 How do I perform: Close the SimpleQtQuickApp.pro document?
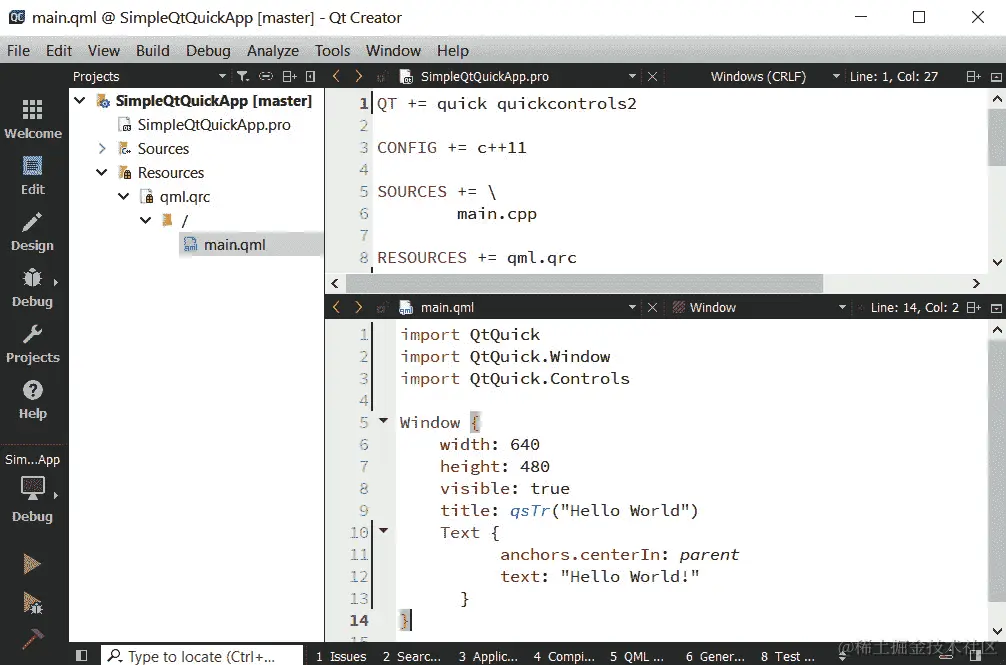point(652,76)
